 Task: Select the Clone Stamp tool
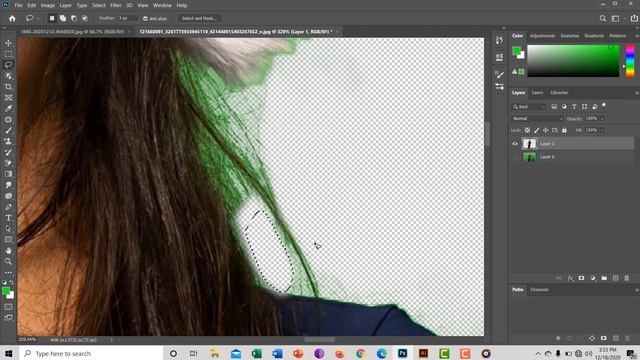pos(8,141)
